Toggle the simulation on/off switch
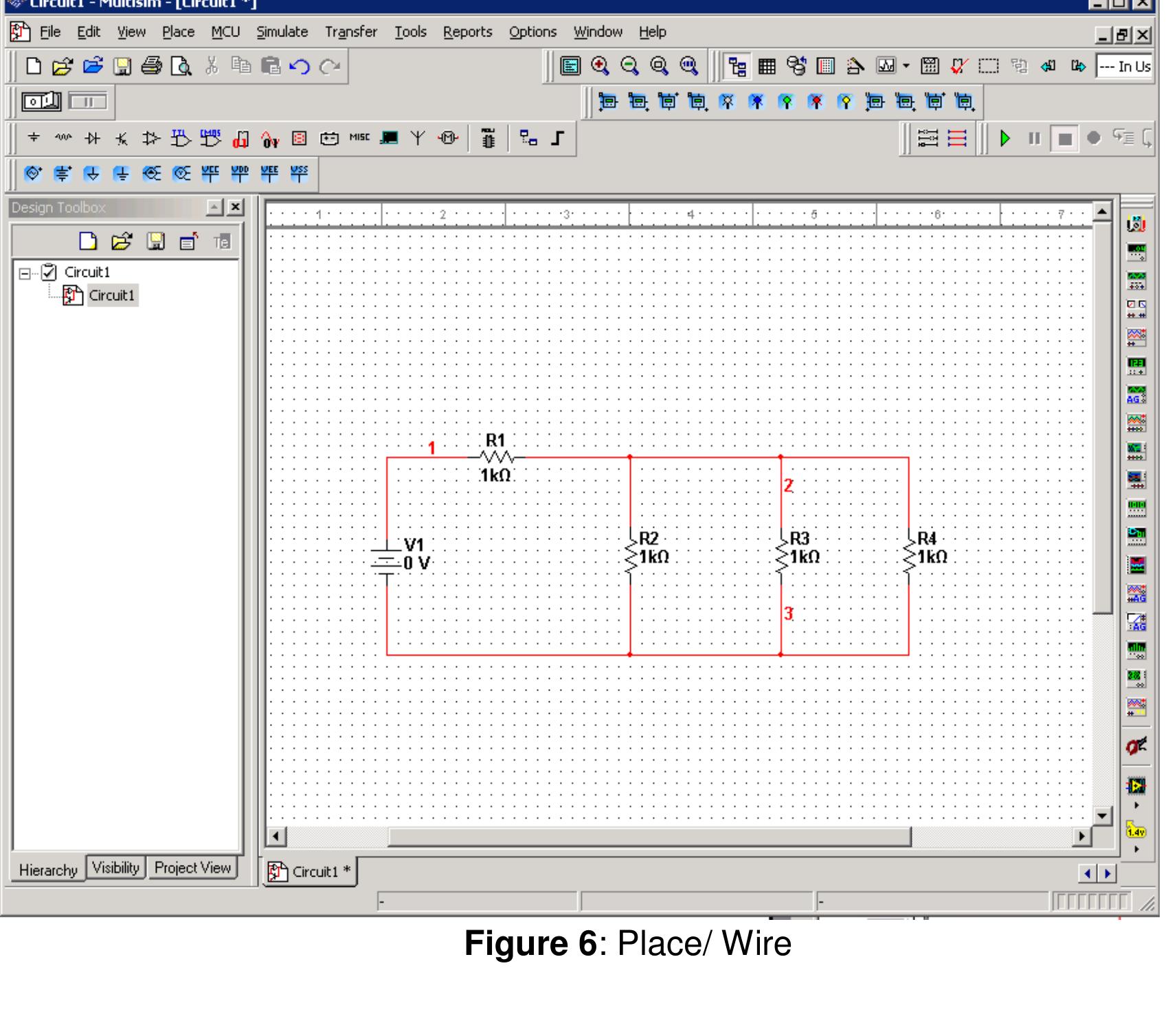The width and height of the screenshot is (1168, 1036). pos(42,102)
